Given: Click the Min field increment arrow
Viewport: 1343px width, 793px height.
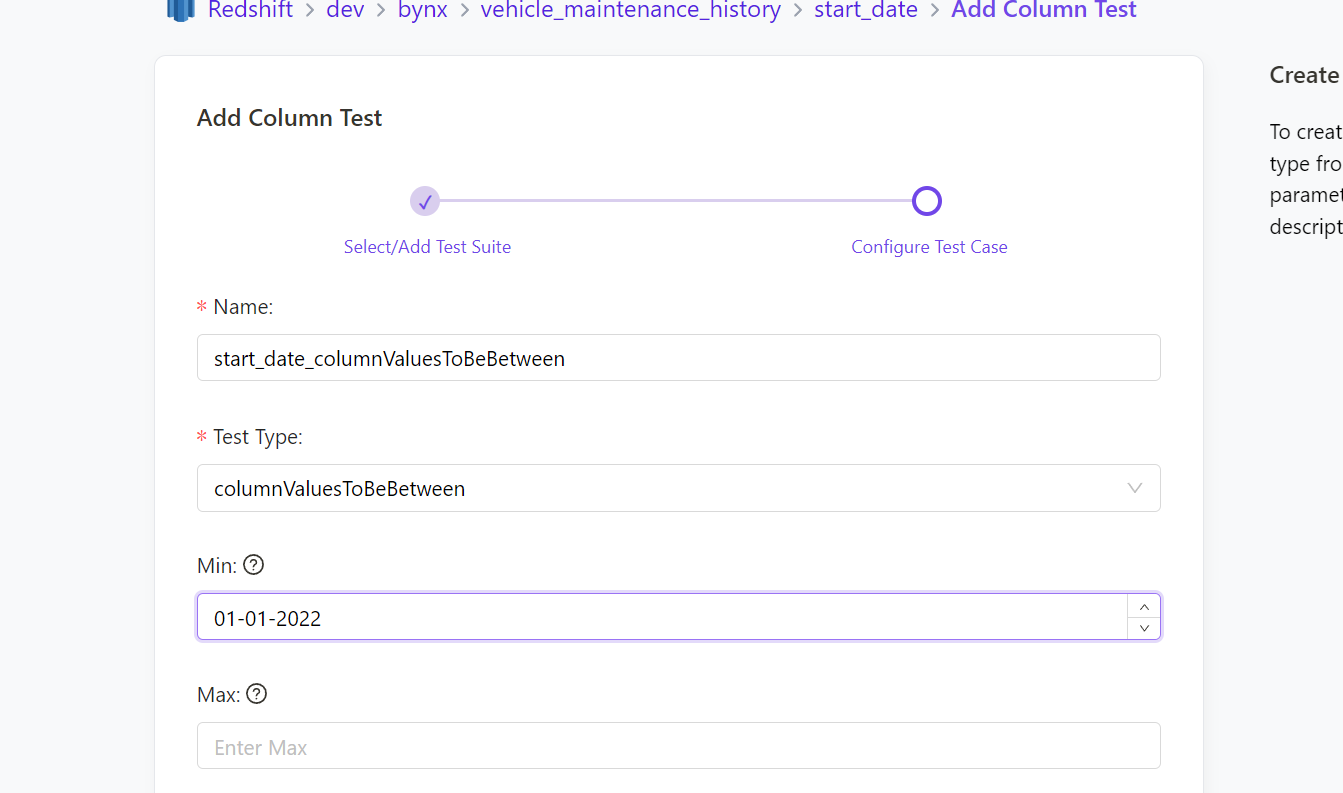Looking at the screenshot, I should pyautogui.click(x=1143, y=606).
